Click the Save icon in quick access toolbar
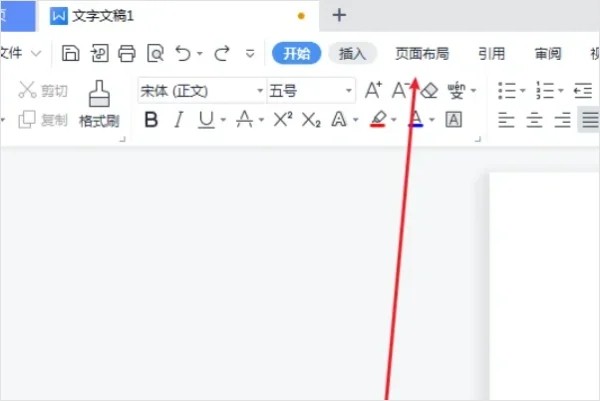Viewport: 600px width, 401px height. click(x=70, y=53)
